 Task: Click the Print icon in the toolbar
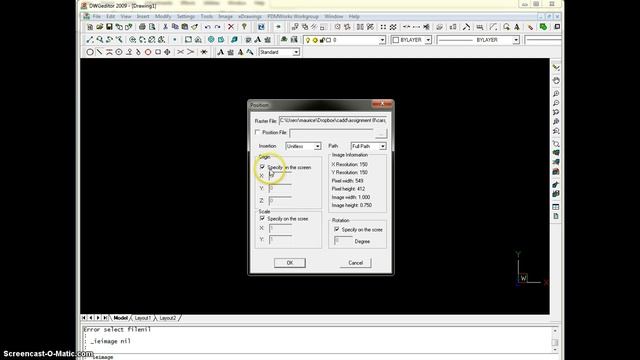[142, 27]
